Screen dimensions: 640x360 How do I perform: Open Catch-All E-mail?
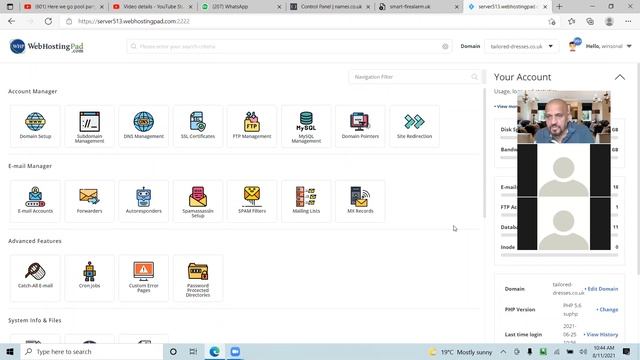[x=35, y=278]
